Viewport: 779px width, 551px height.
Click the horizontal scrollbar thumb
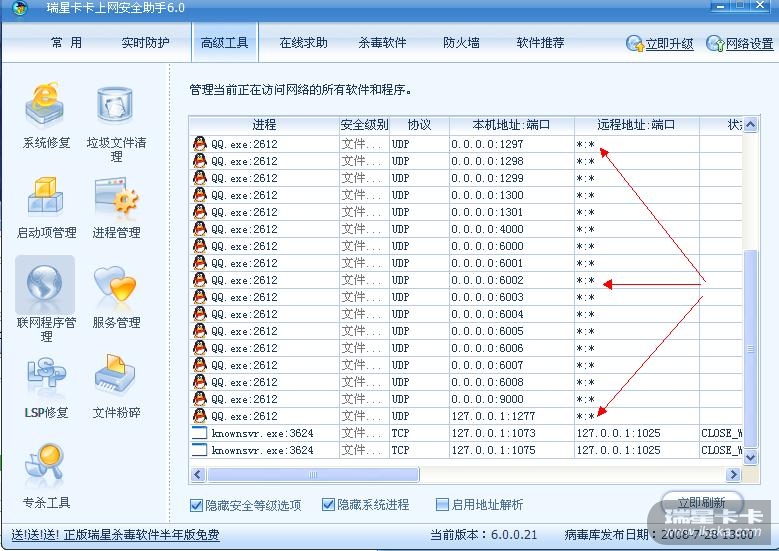point(313,474)
